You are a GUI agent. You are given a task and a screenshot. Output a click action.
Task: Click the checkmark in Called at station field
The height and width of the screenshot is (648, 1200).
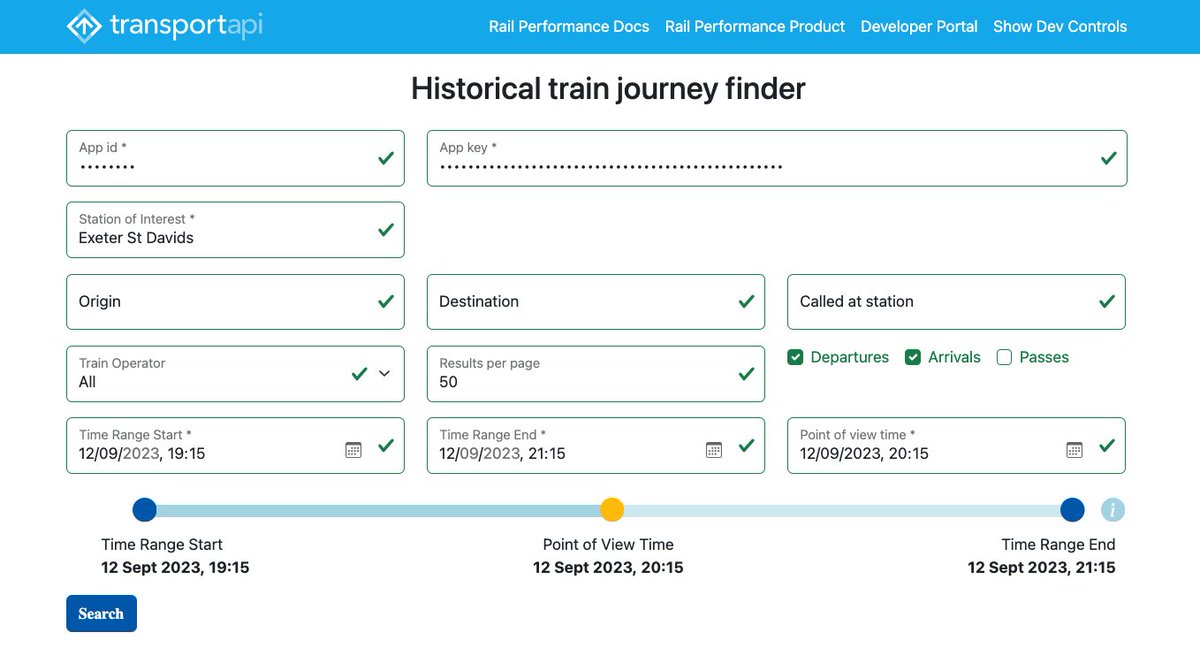click(1107, 302)
